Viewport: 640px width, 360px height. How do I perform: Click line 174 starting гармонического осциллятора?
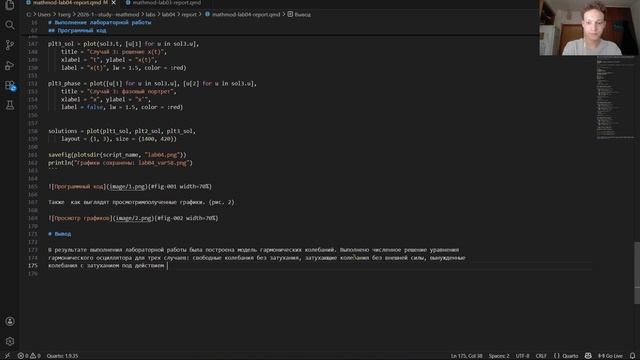(x=257, y=258)
